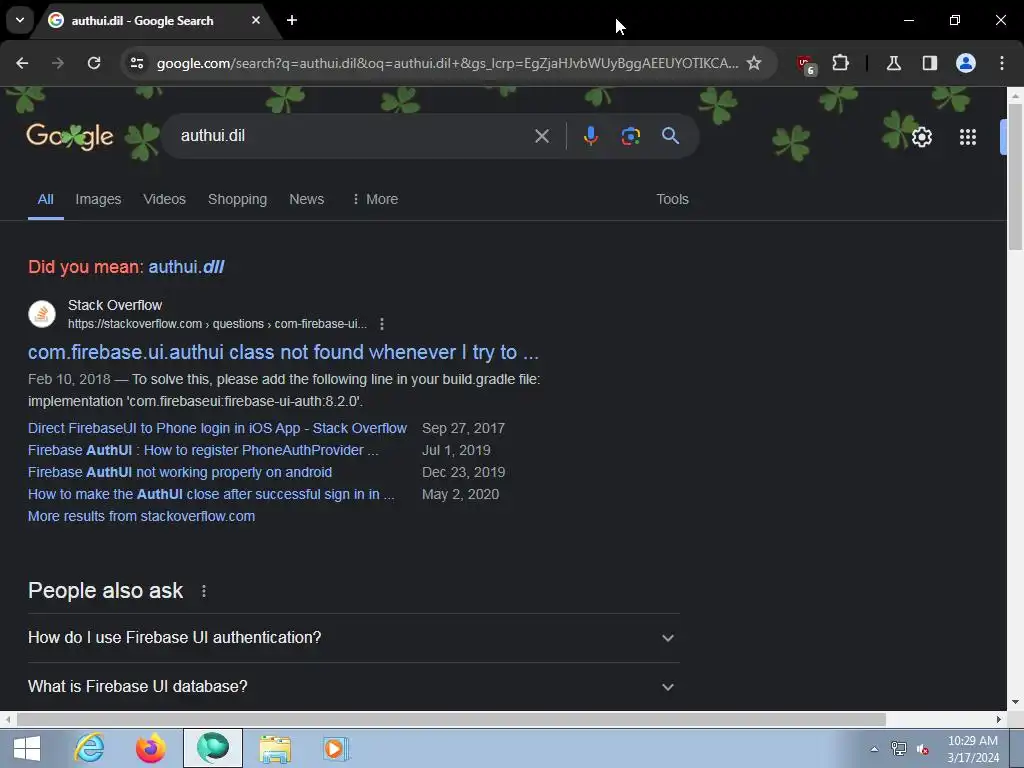This screenshot has height=768, width=1024.
Task: Open the Google apps grid
Action: [968, 137]
